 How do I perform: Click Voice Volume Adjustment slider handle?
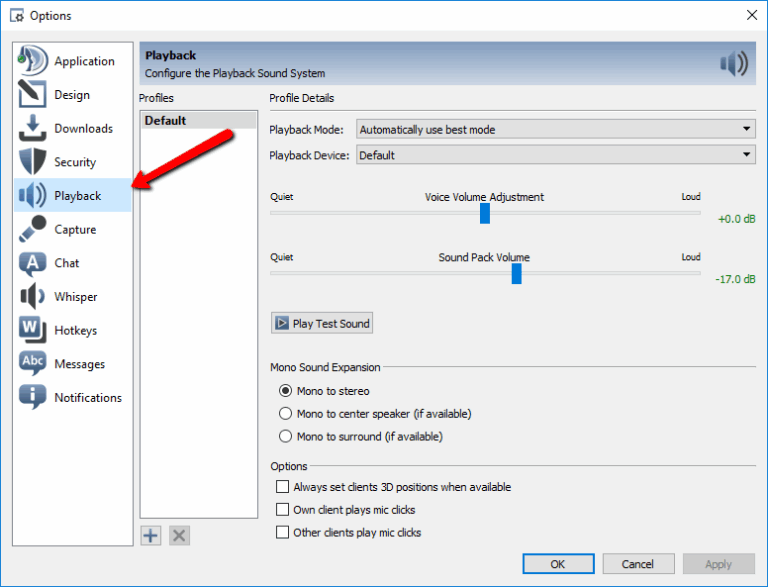point(485,214)
